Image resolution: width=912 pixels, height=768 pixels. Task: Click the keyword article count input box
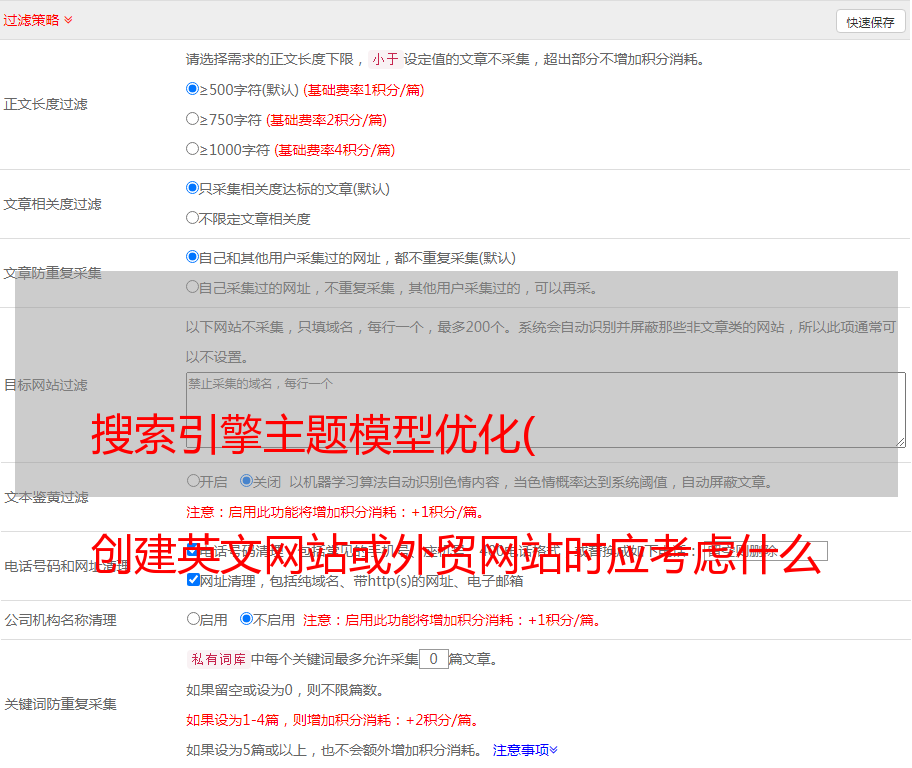pyautogui.click(x=433, y=659)
